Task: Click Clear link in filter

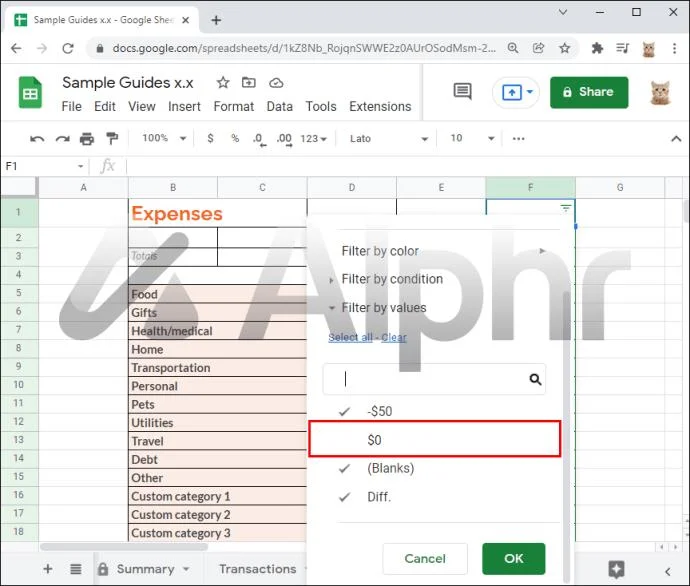Action: point(394,337)
